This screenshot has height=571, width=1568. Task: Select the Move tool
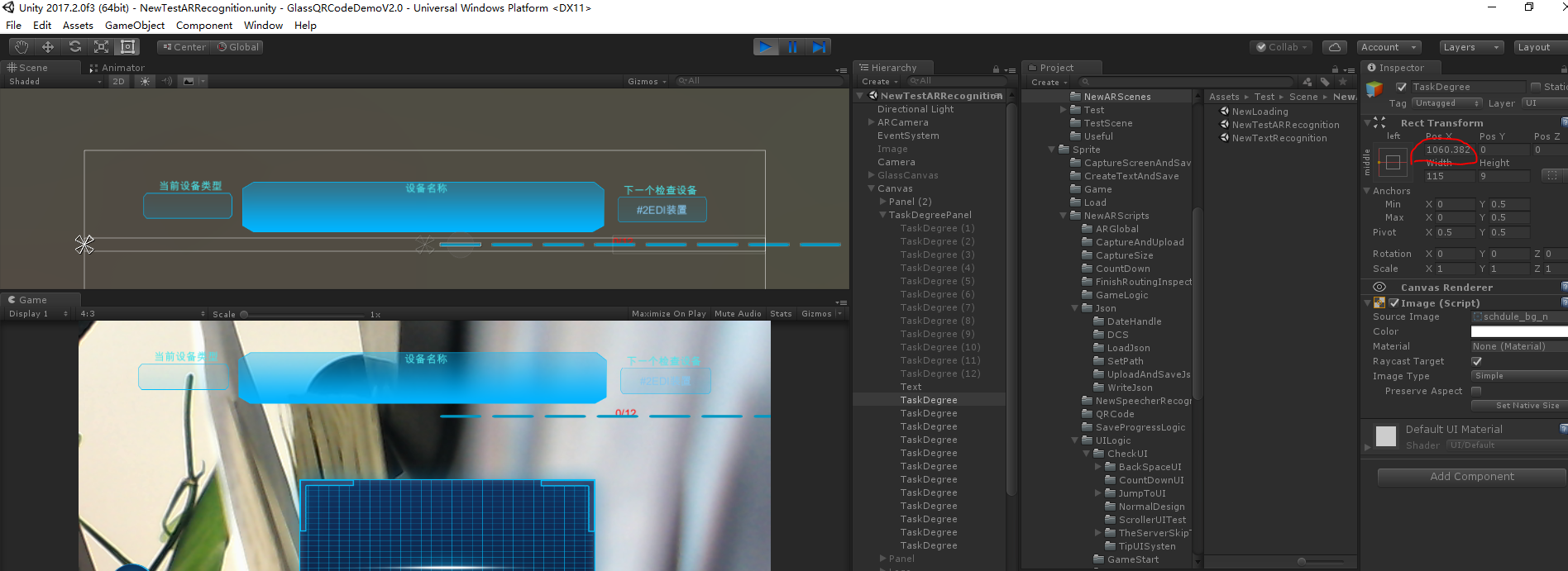(x=48, y=47)
